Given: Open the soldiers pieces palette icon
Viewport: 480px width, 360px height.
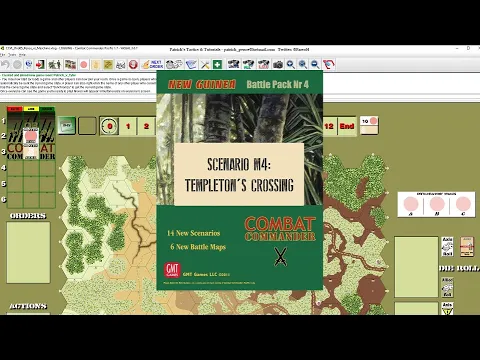Looking at the screenshot, I should [55, 64].
